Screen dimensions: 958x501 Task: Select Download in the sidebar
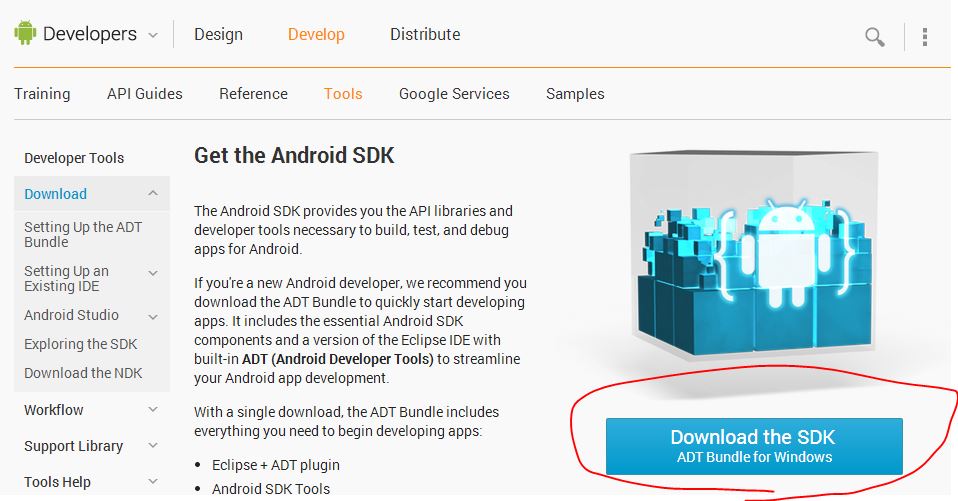point(56,194)
